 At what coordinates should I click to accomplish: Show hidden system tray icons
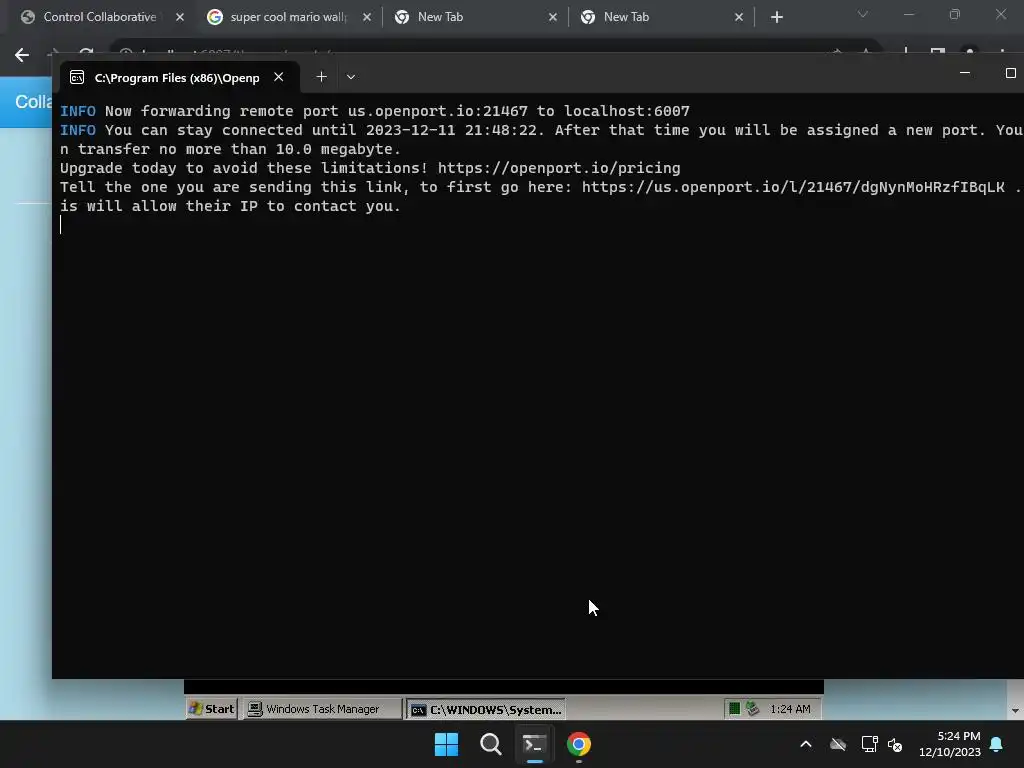point(806,744)
